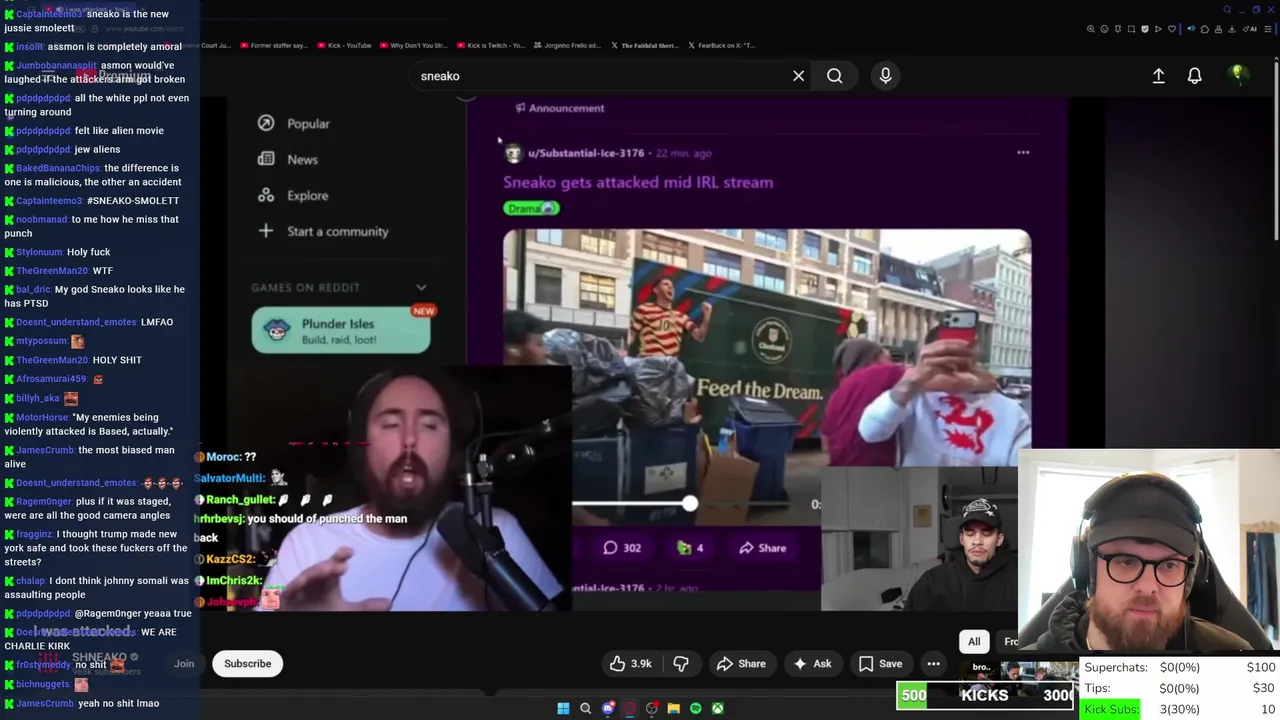Viewport: 1280px width, 720px height.
Task: Switch to tab Former staffer say...
Action: coord(272,45)
